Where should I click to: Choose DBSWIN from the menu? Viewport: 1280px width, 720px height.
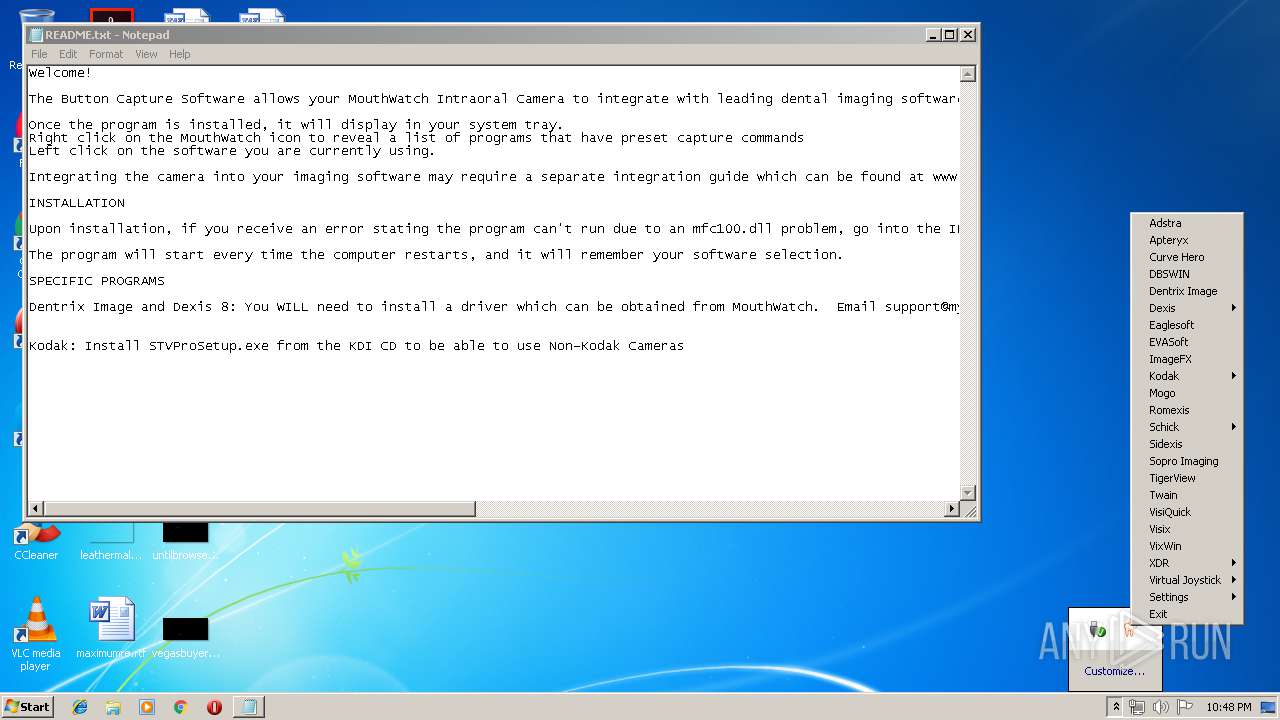click(x=1187, y=274)
